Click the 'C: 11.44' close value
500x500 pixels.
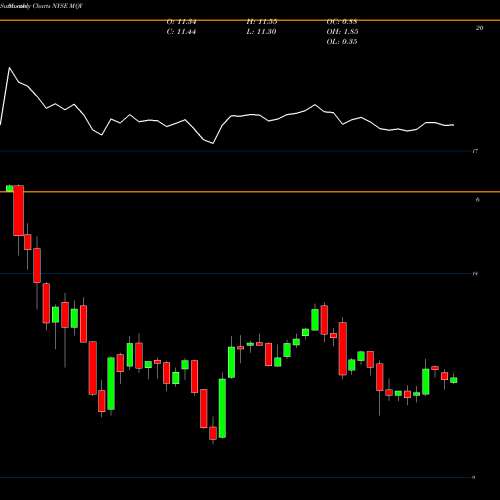[x=181, y=32]
